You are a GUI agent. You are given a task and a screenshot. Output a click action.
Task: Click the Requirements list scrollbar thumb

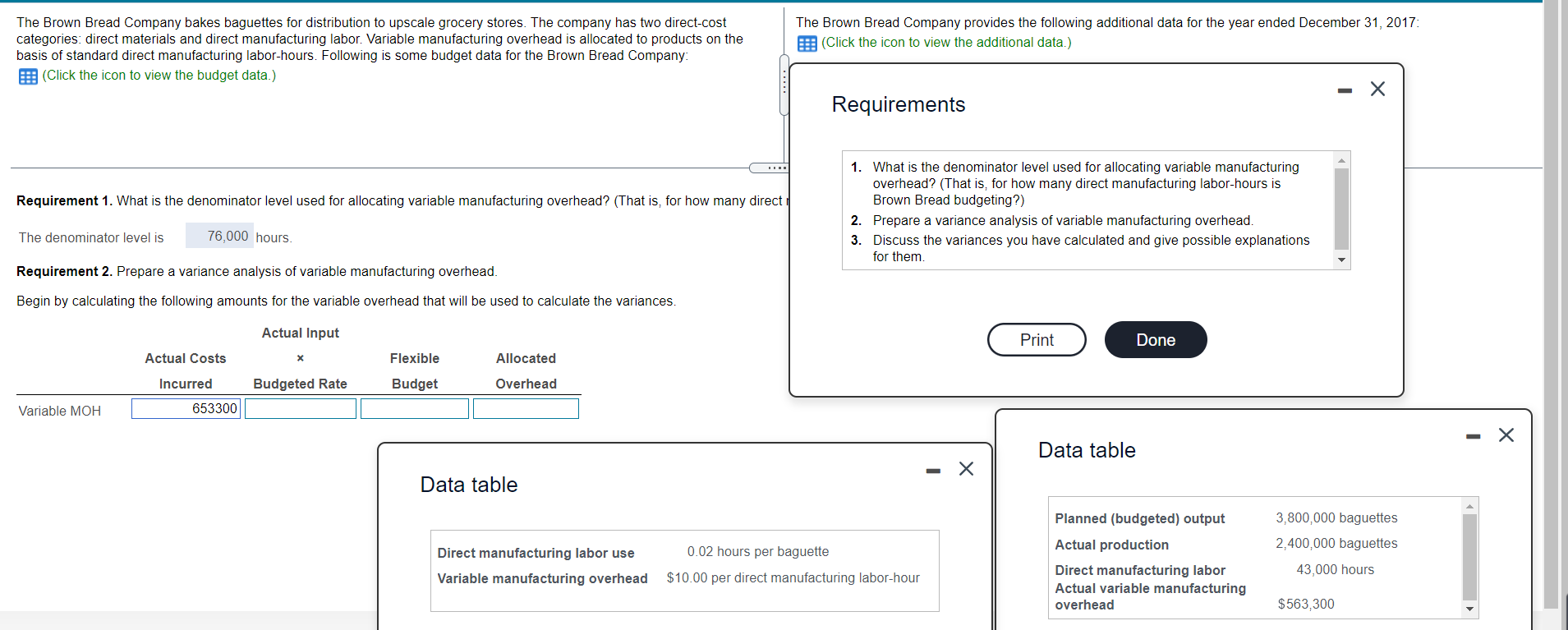coord(1342,209)
